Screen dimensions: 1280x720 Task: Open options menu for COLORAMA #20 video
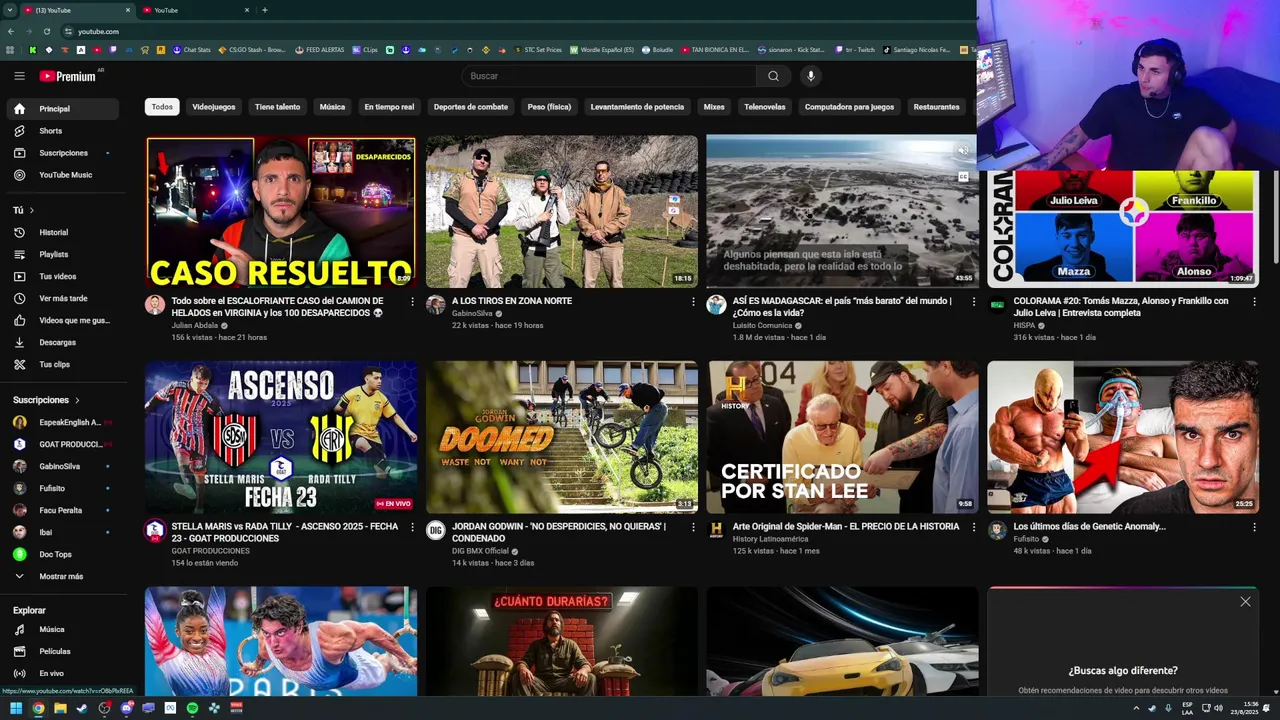tap(1255, 302)
